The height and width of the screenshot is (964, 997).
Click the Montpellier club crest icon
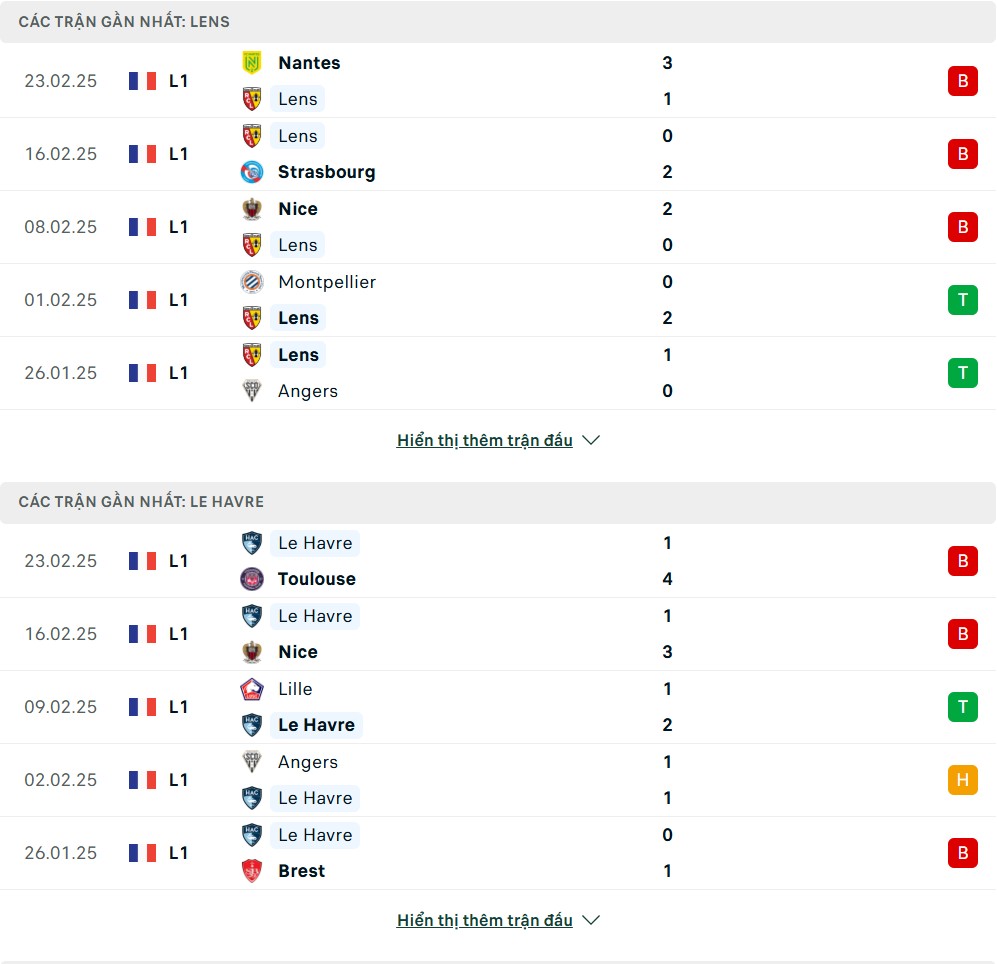(x=252, y=282)
